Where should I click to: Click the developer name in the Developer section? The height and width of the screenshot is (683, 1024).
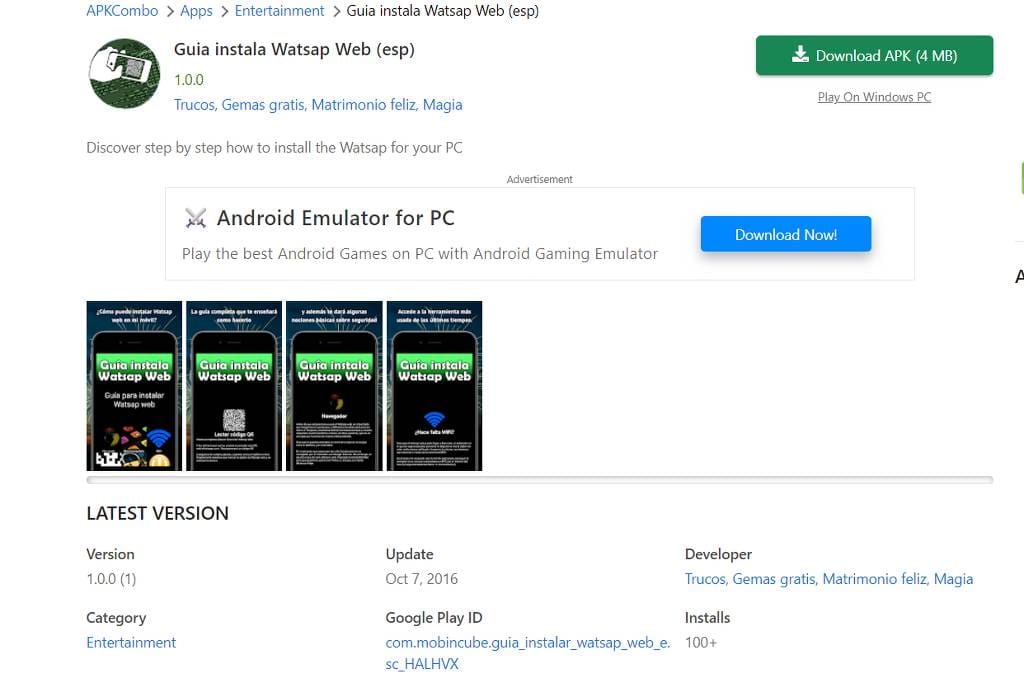pos(828,579)
